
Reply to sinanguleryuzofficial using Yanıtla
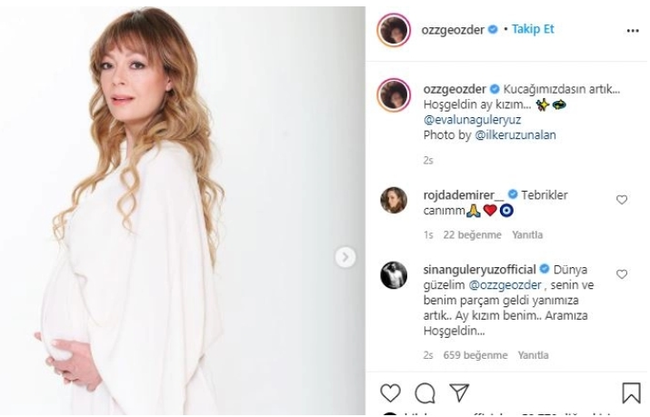pos(533,355)
